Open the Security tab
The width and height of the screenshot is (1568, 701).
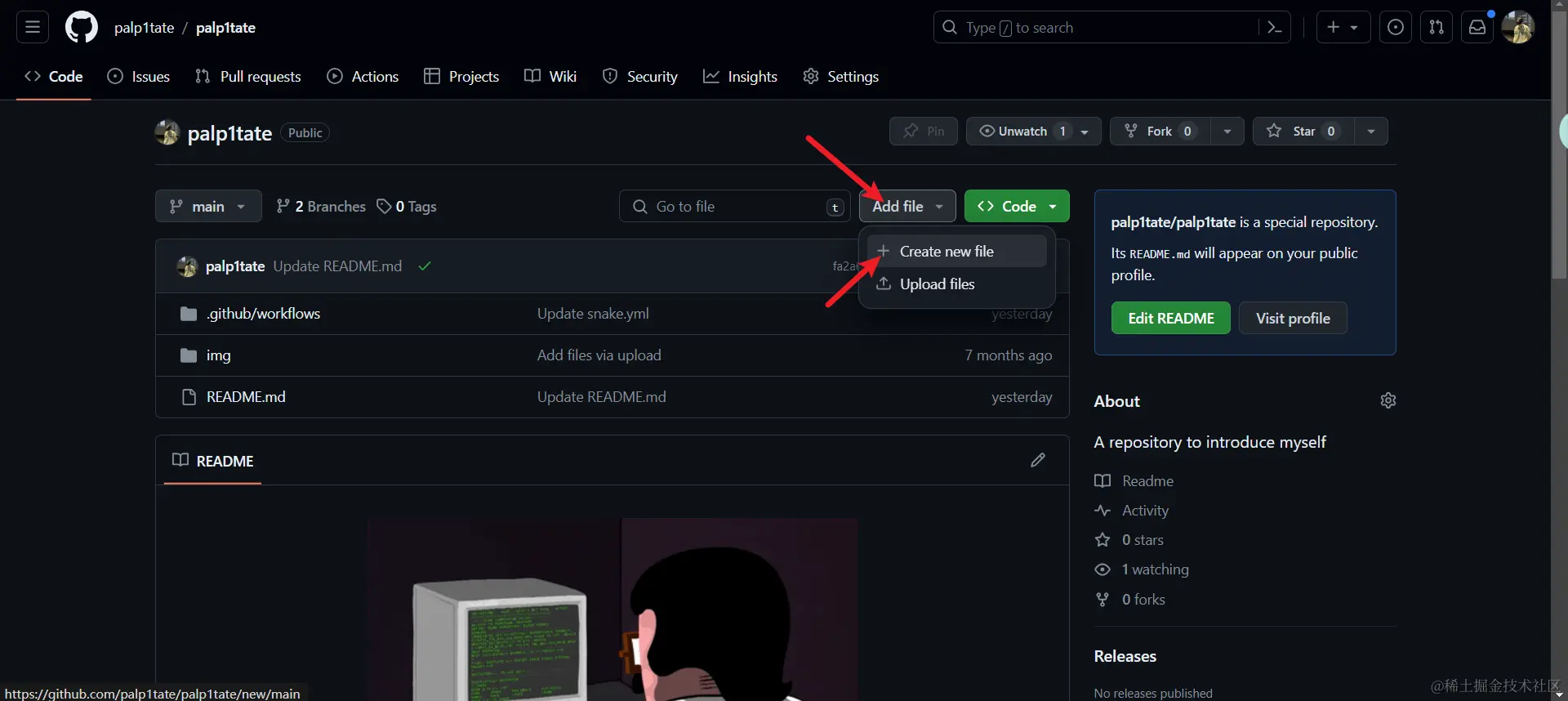[640, 76]
